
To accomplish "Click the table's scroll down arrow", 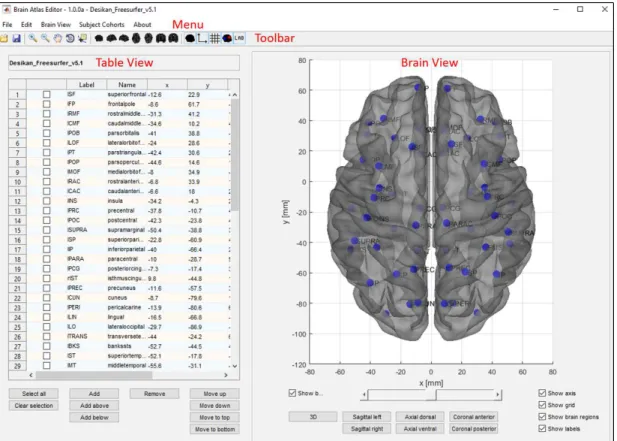I will pyautogui.click(x=235, y=366).
